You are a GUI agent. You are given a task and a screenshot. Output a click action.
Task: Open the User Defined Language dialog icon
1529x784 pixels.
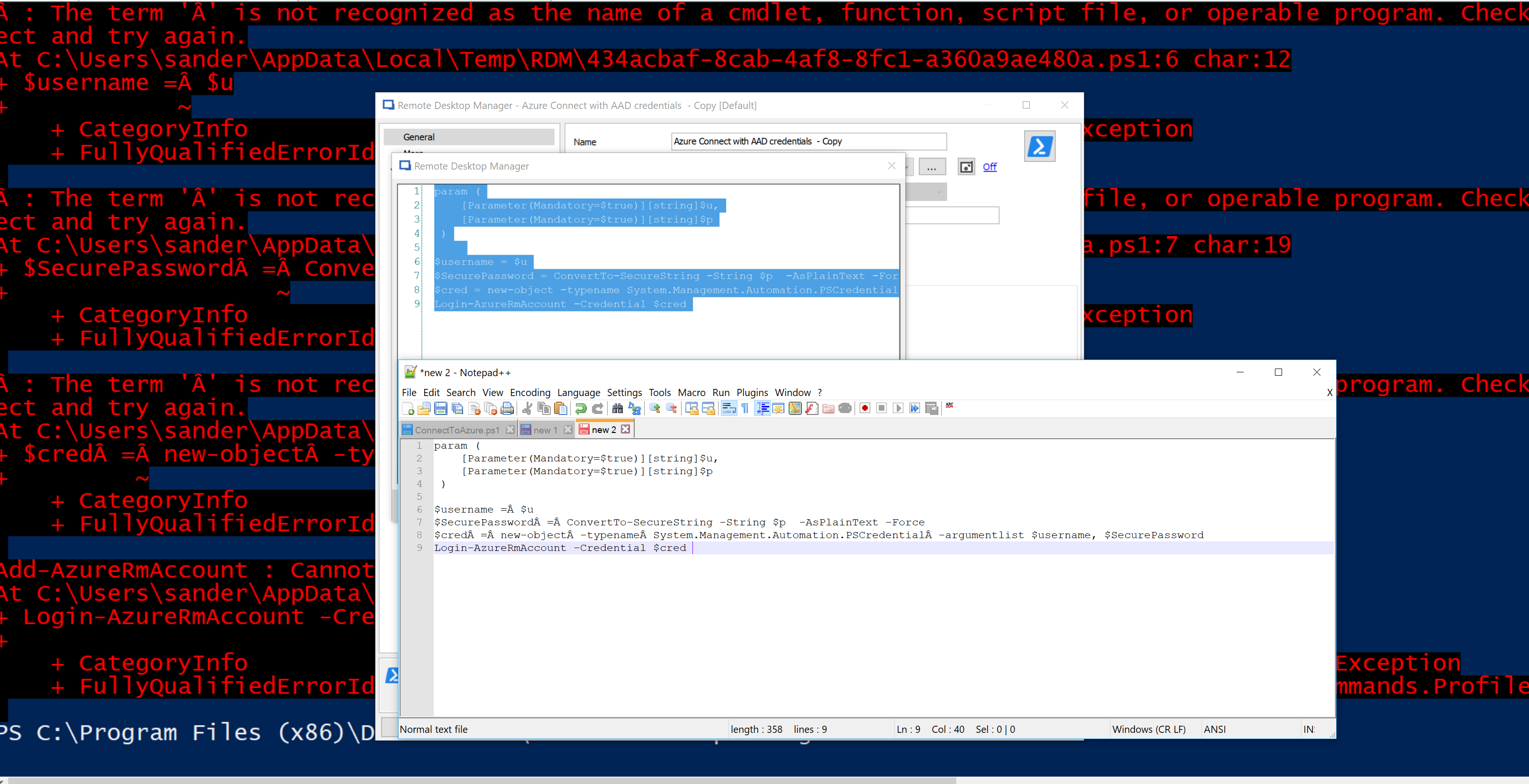click(779, 408)
